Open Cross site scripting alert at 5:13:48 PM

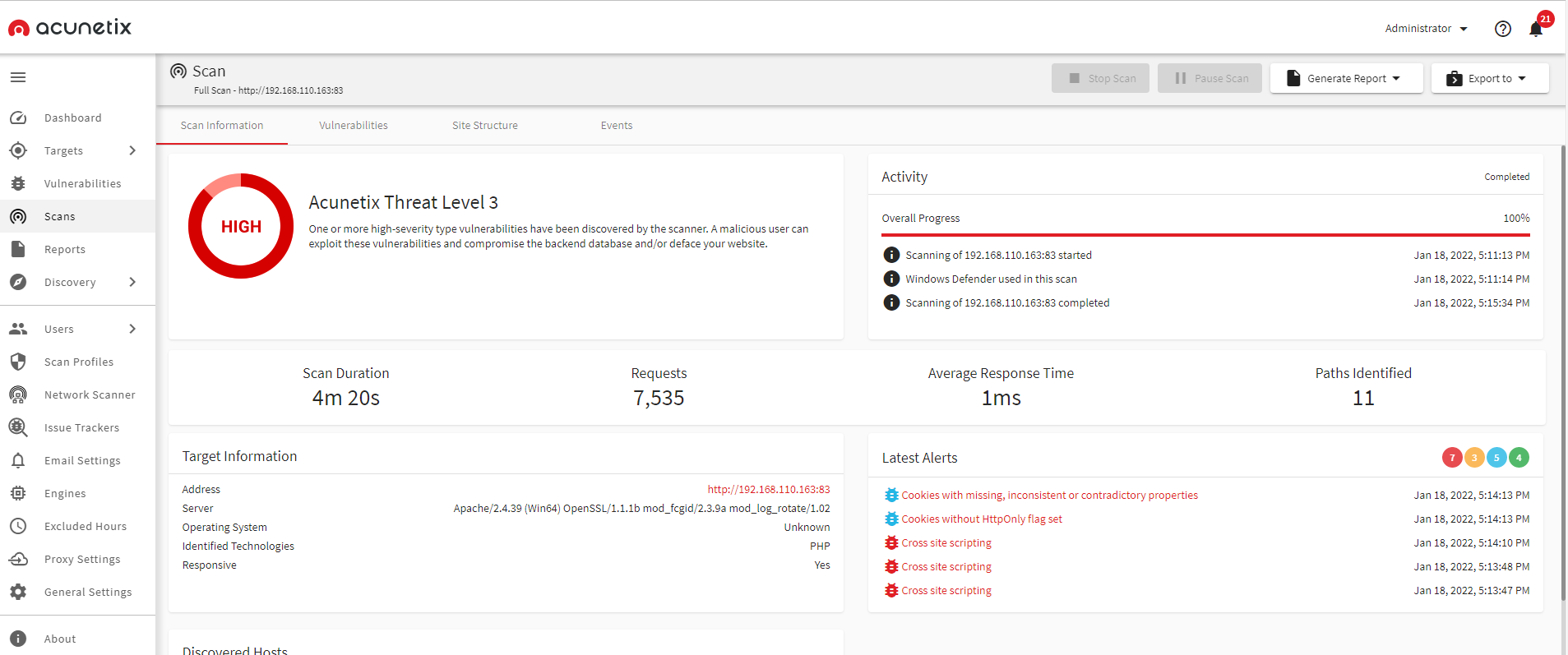point(946,566)
